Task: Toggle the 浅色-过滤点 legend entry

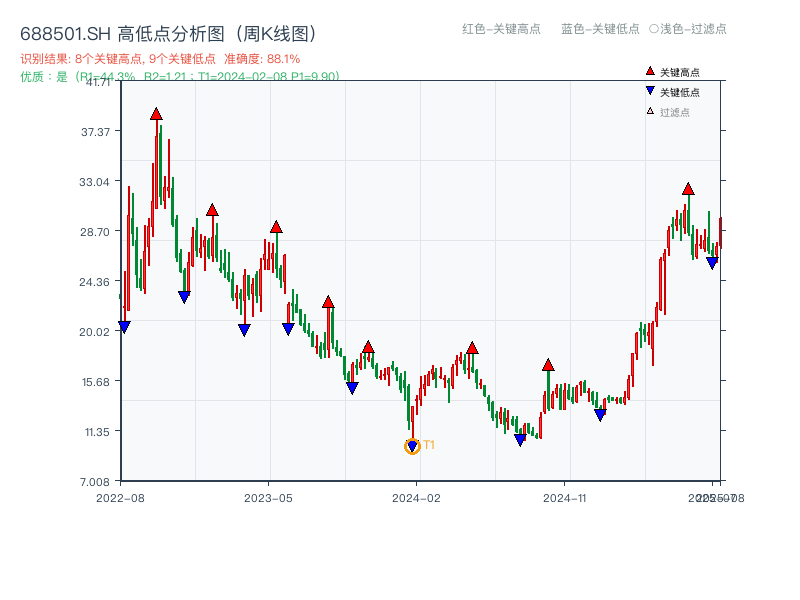Action: tap(690, 30)
